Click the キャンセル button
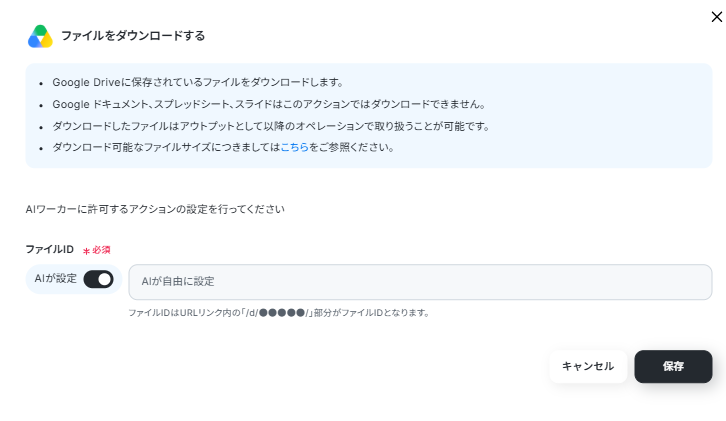 pyautogui.click(x=588, y=366)
